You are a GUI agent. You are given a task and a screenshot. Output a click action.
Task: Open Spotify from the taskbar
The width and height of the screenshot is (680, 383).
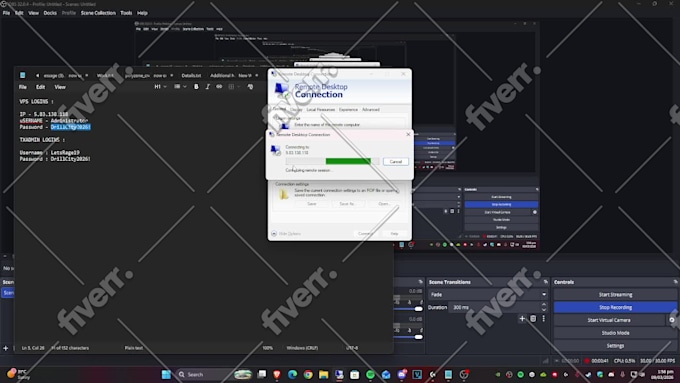point(370,374)
